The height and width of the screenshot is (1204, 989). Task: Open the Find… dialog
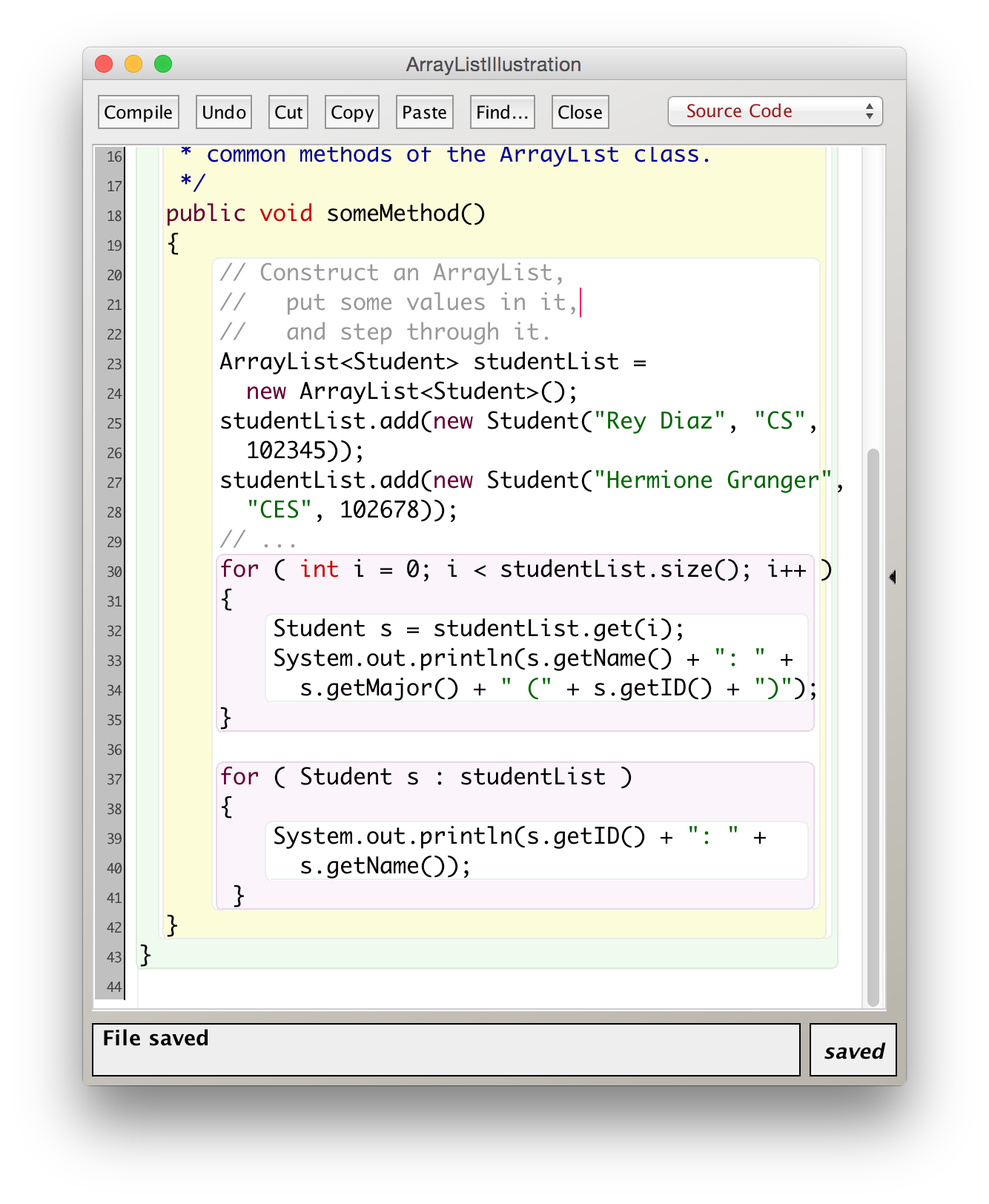point(503,112)
